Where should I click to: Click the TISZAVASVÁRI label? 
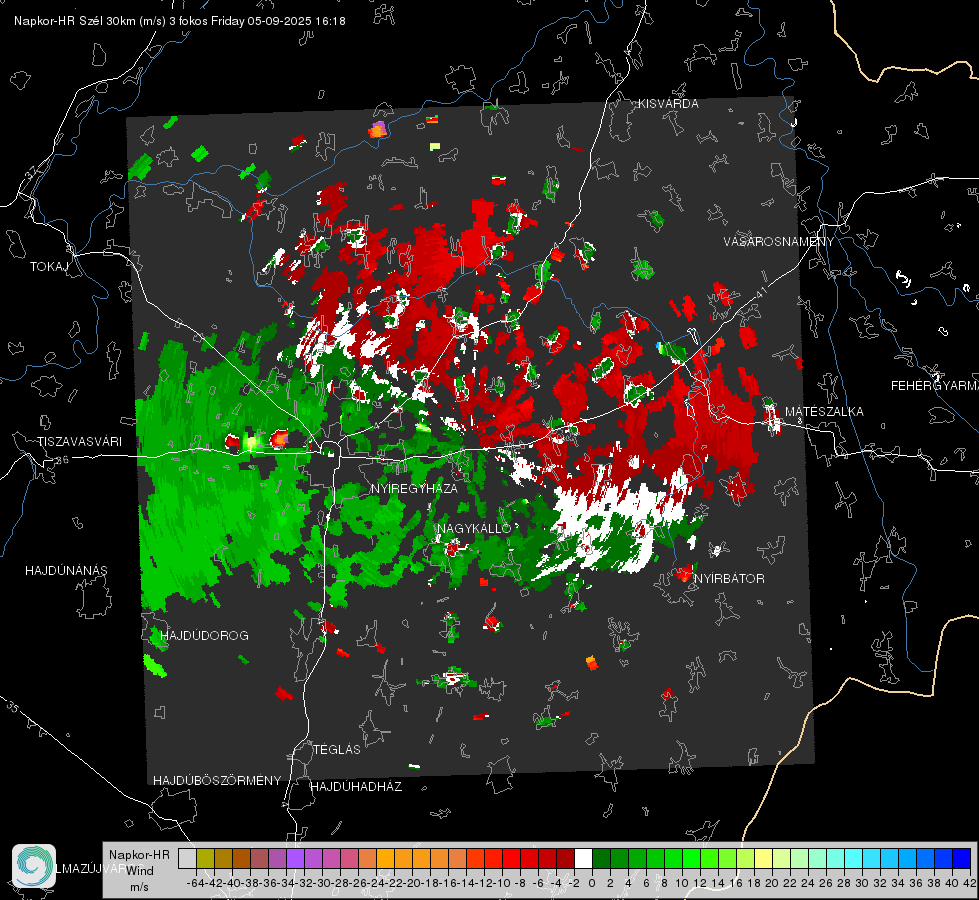click(79, 442)
